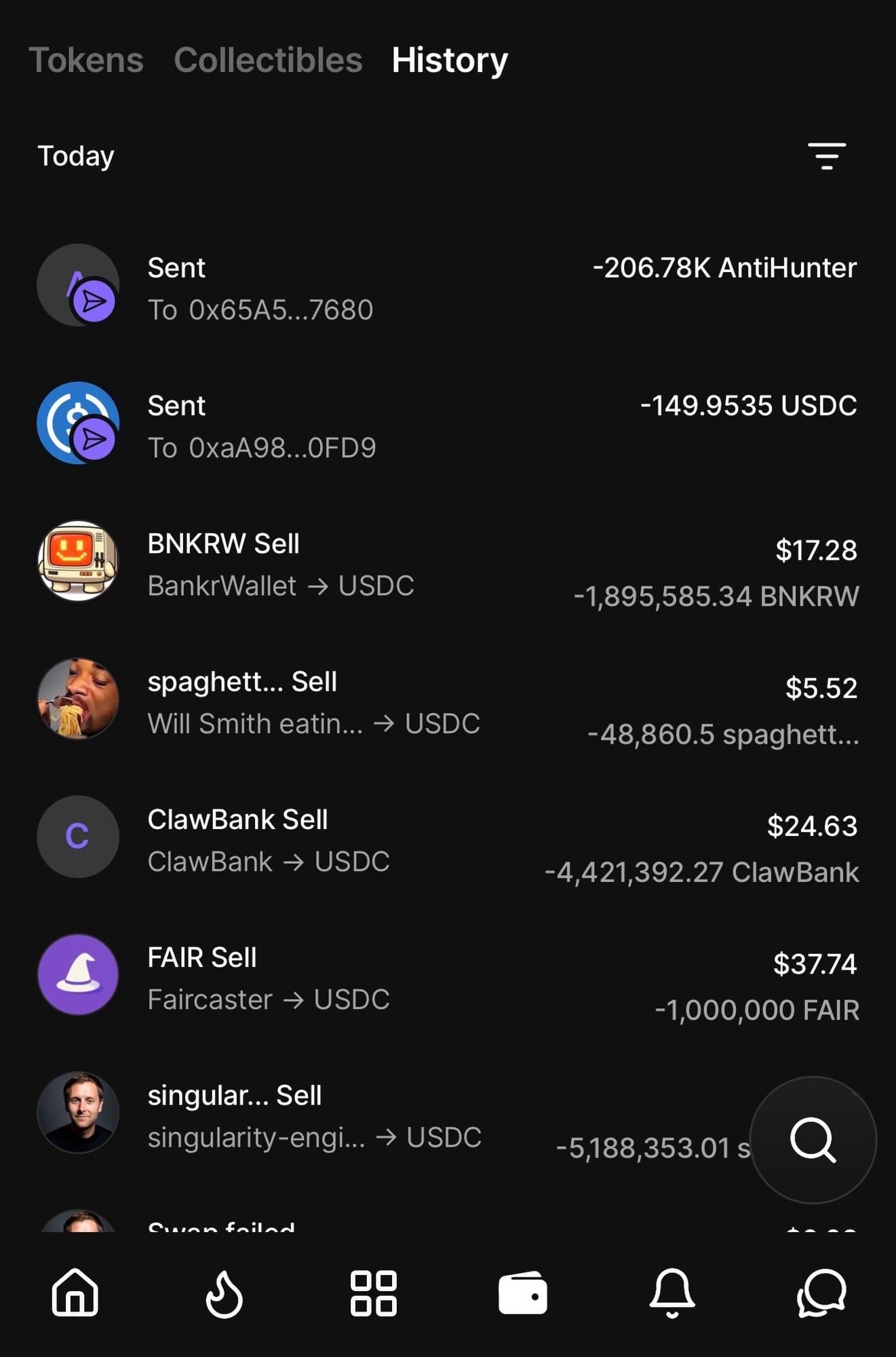Screen dimensions: 896x1357
Task: Select the wallet icon in navigation
Action: (x=523, y=1293)
